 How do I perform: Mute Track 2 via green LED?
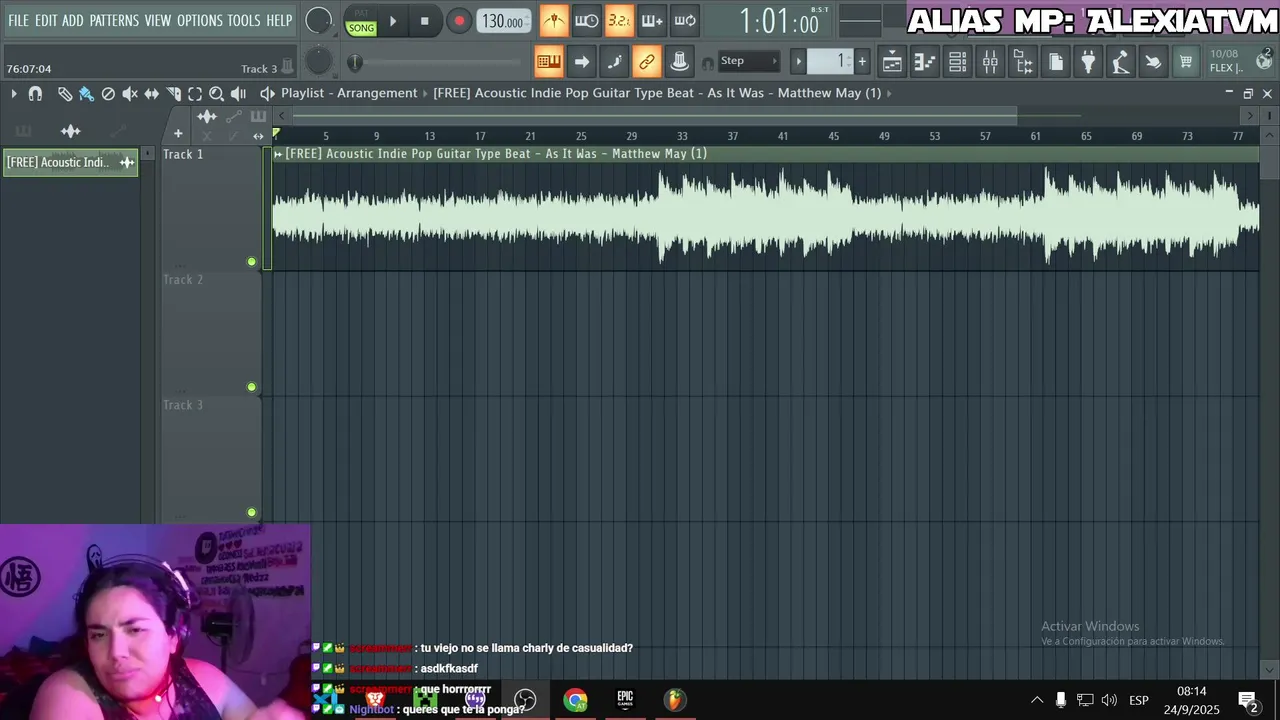252,387
